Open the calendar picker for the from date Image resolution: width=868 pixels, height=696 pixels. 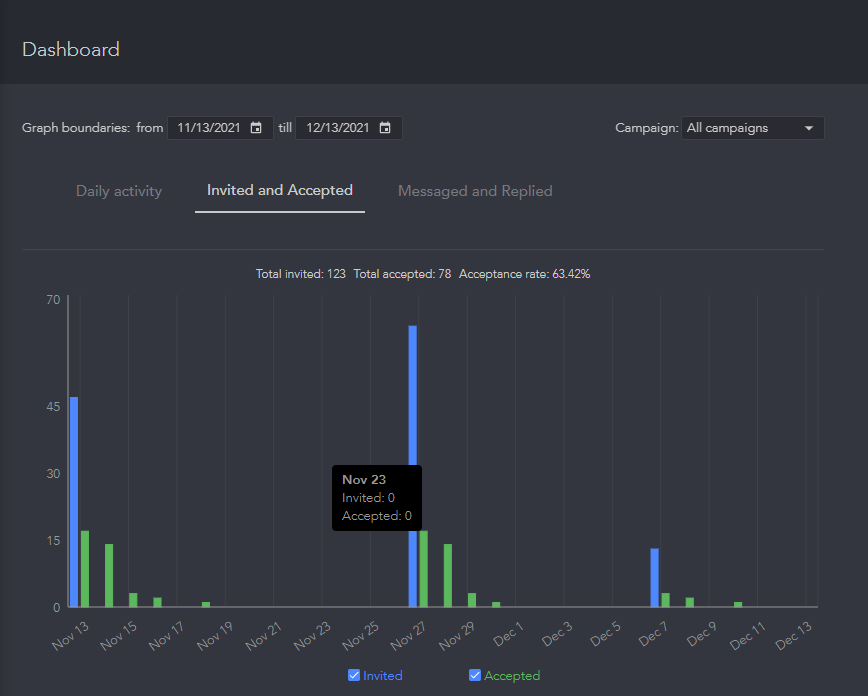point(257,127)
